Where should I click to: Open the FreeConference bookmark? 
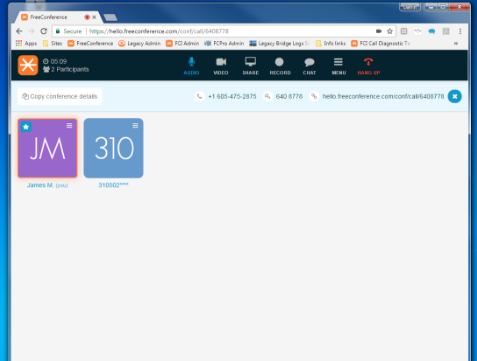90,43
